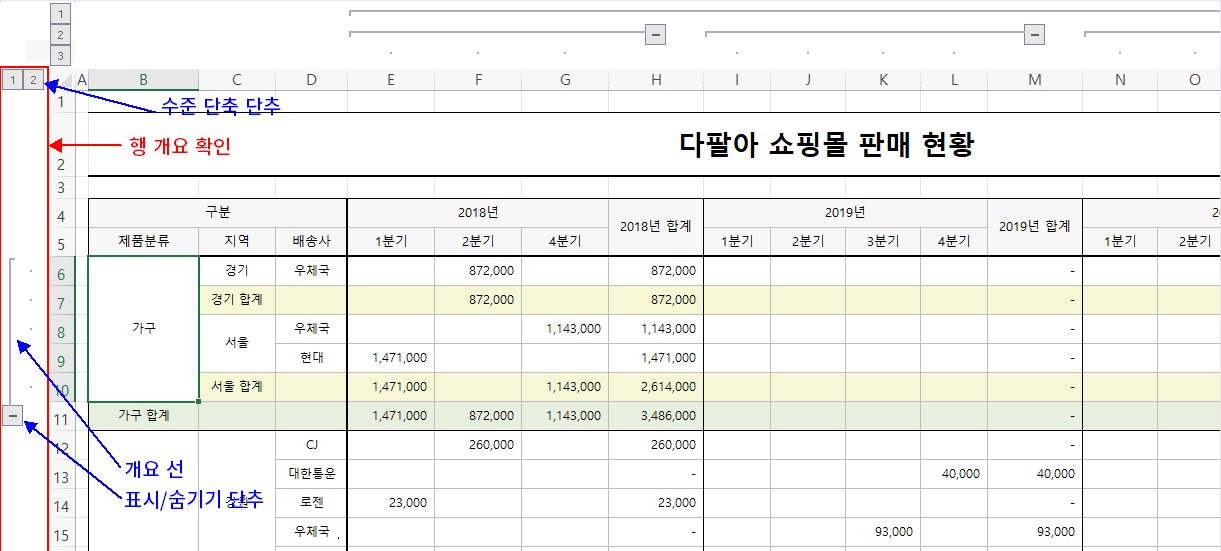Screen dimensions: 1221x551
Task: Click the '서울 합계' cell
Action: (x=237, y=386)
